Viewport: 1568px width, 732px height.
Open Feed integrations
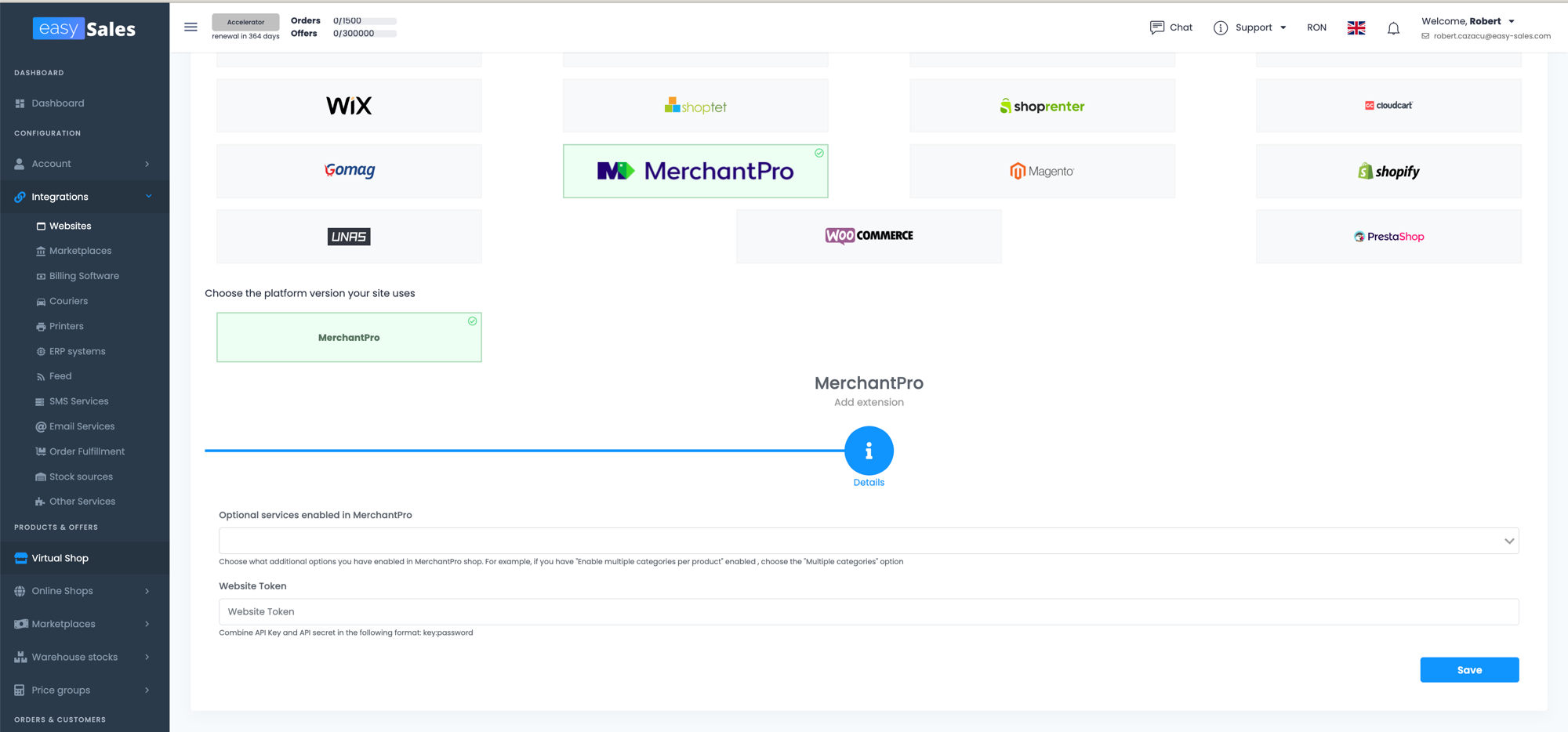click(x=60, y=376)
